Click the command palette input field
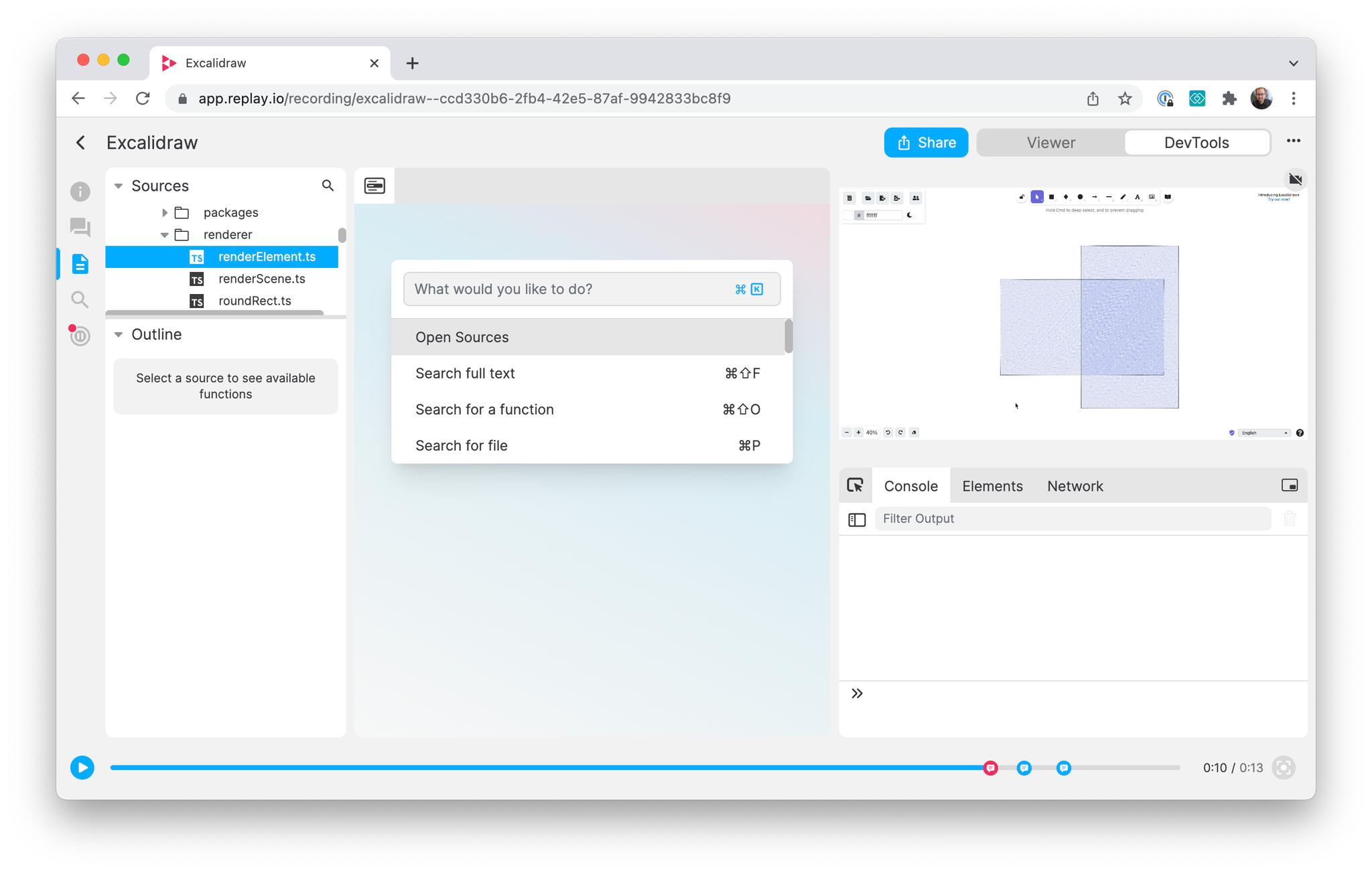Viewport: 1372px width, 874px height. coord(592,289)
